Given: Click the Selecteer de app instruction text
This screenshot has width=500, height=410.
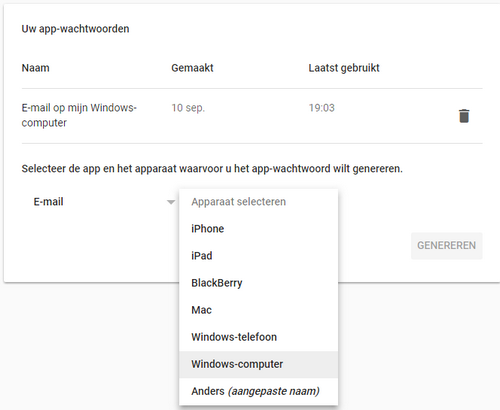Looking at the screenshot, I should pyautogui.click(x=212, y=169).
